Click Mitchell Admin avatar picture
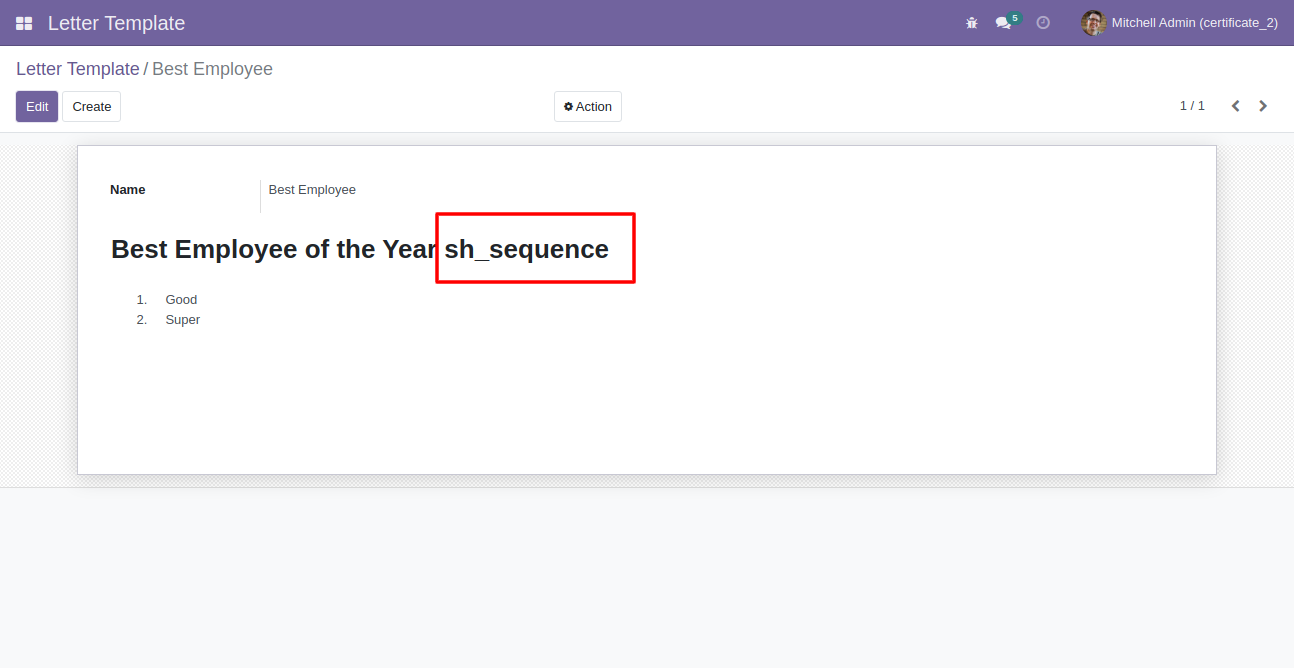Screen dimensions: 1294x668 click(1093, 23)
